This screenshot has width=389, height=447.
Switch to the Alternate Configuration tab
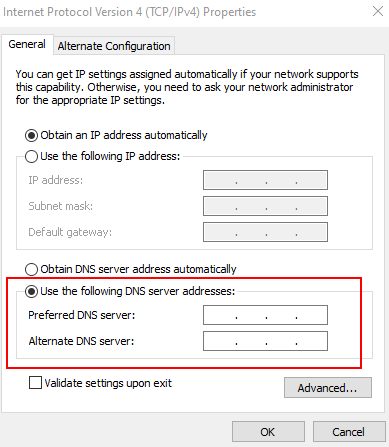(114, 46)
